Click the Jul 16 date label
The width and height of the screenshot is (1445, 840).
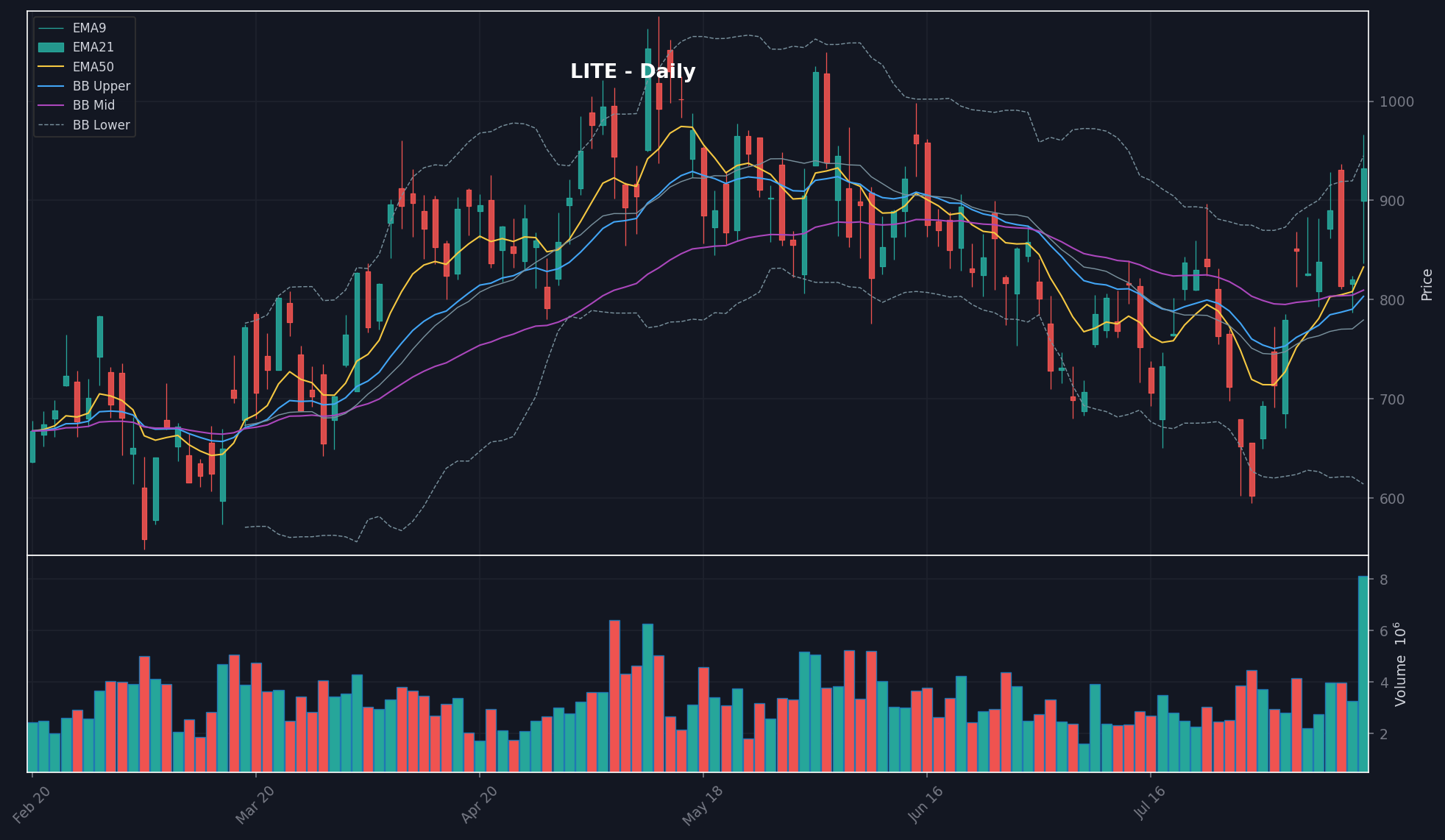1151,803
